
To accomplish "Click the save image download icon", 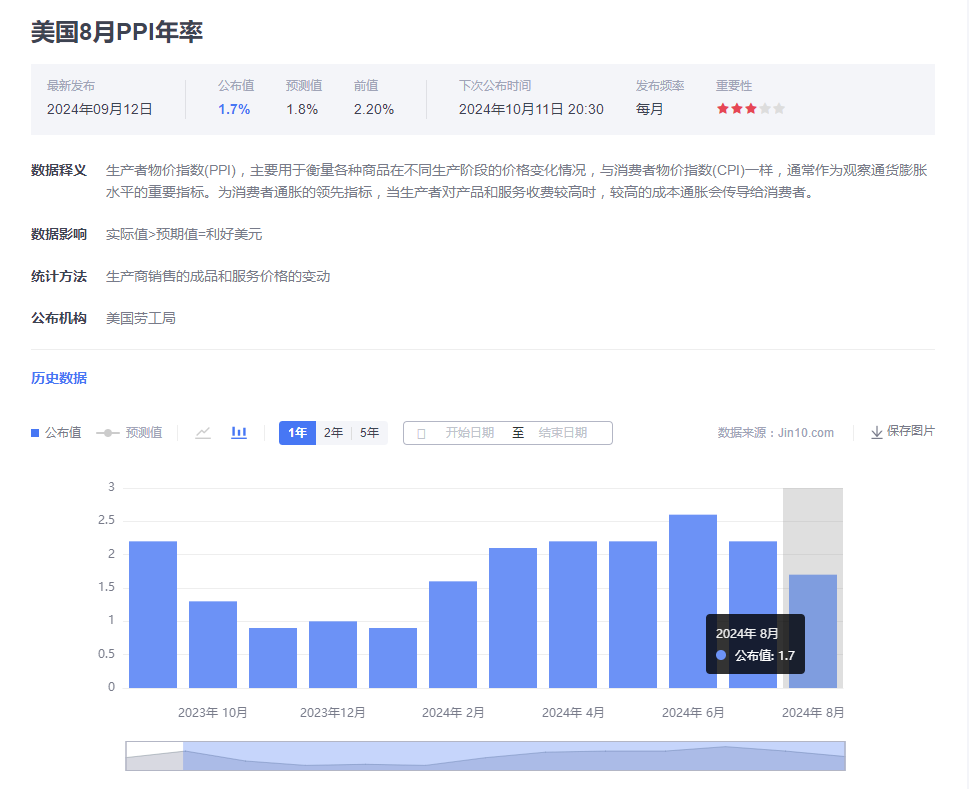I will [876, 432].
